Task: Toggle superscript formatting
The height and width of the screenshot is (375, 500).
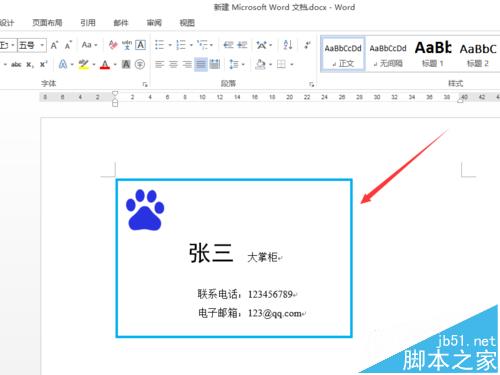Action: [x=44, y=64]
